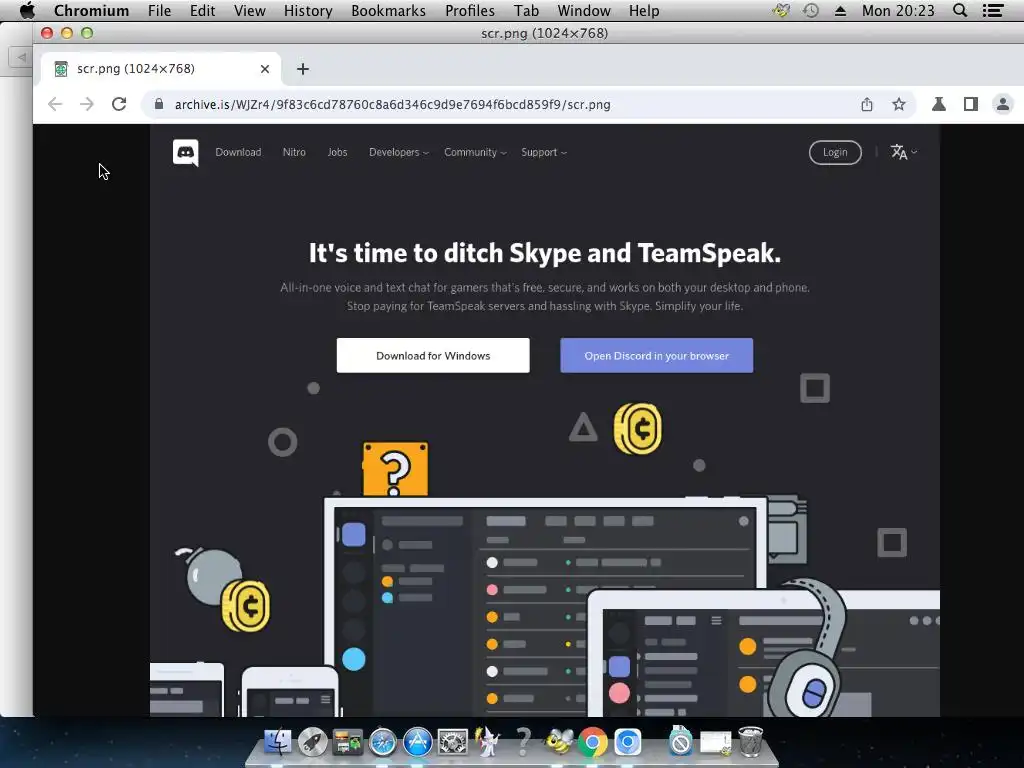Open the App Store dock icon

click(x=417, y=743)
